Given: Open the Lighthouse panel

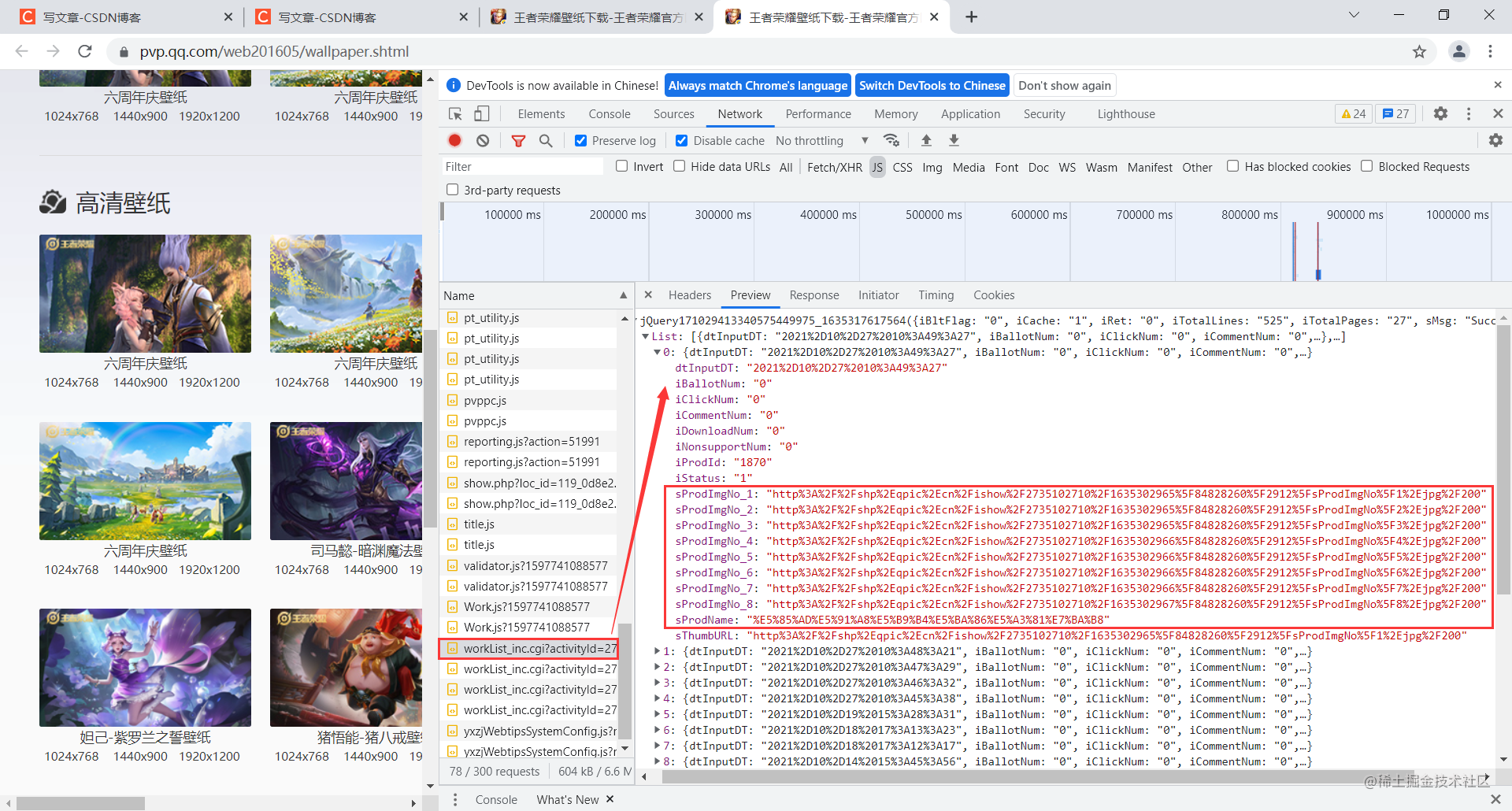Looking at the screenshot, I should [x=1125, y=113].
